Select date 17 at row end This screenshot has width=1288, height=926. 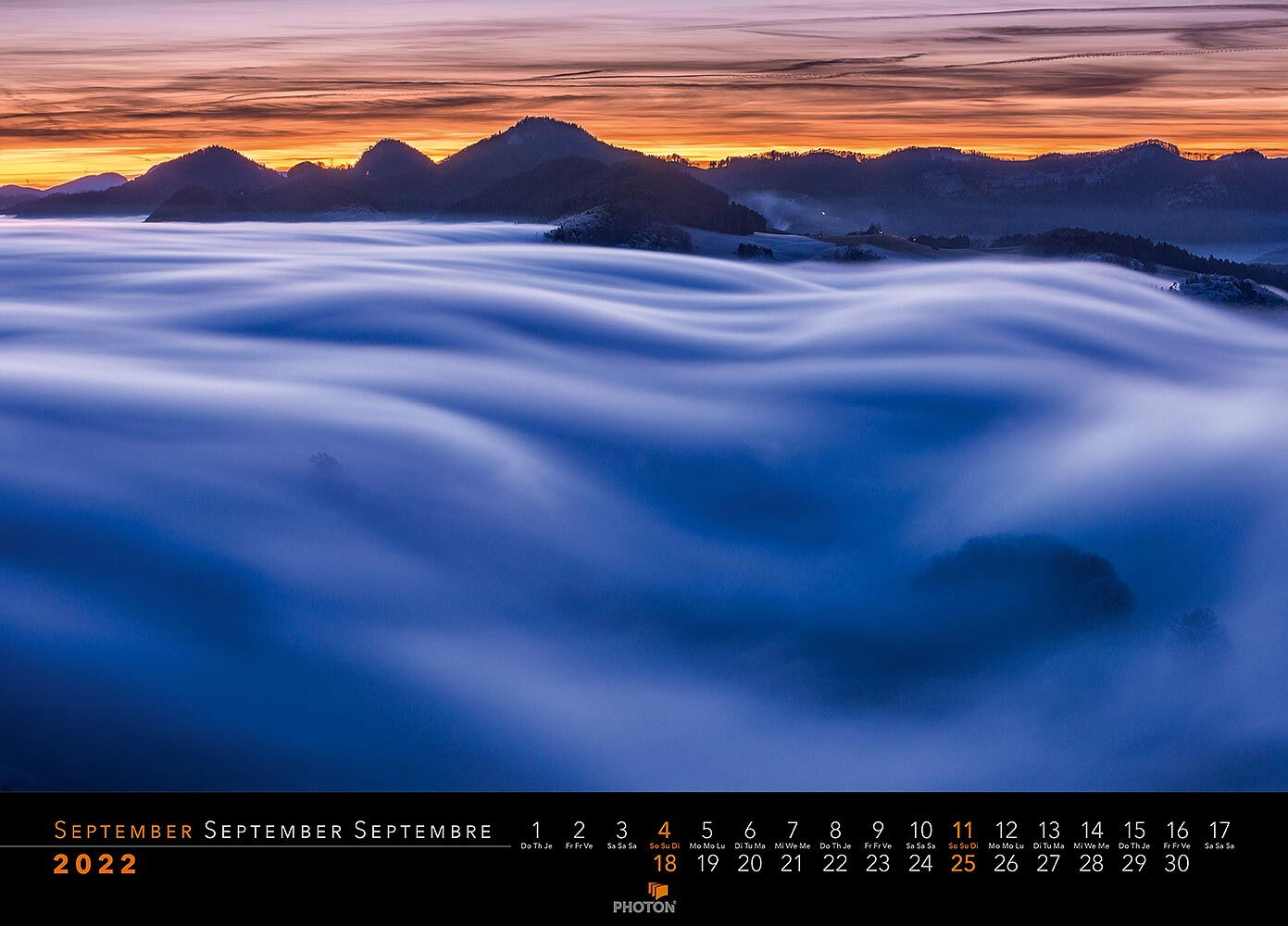pos(1219,830)
